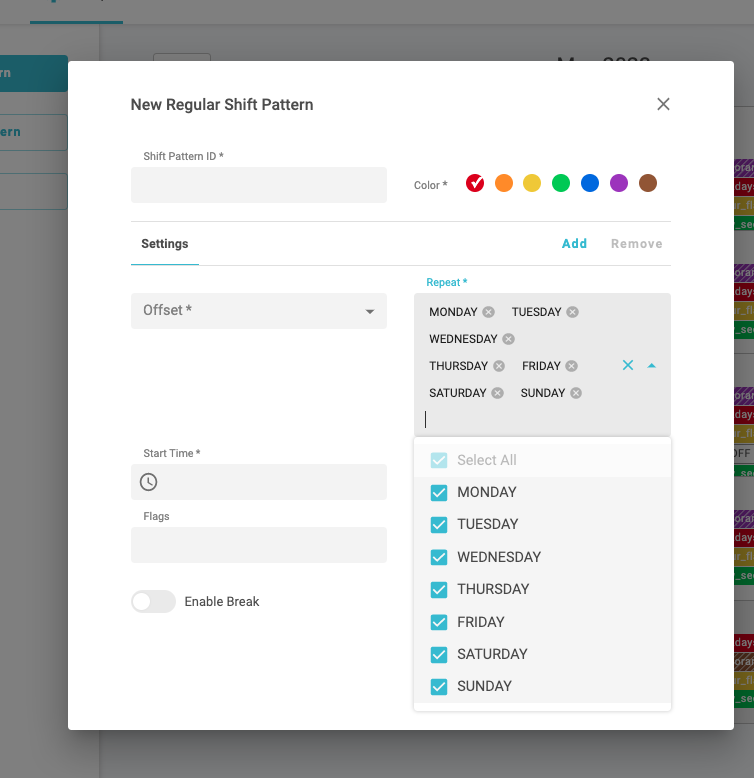Viewport: 754px width, 778px height.
Task: Open the Offset dropdown
Action: pos(258,311)
